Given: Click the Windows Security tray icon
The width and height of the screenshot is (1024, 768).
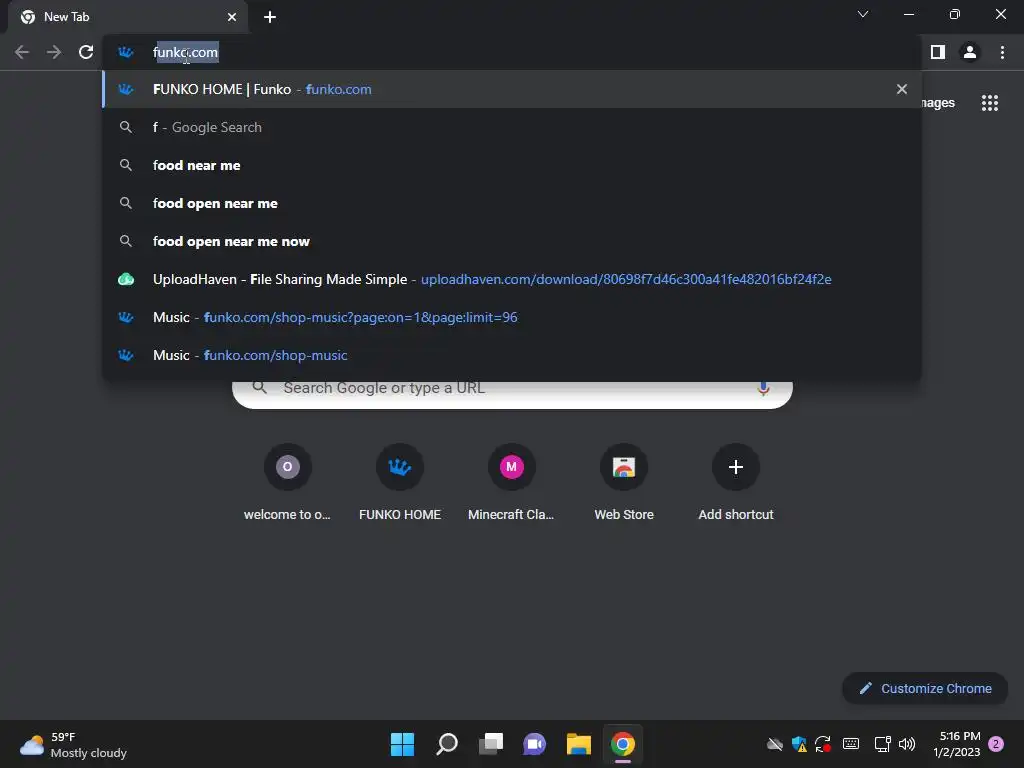Looking at the screenshot, I should coord(799,744).
